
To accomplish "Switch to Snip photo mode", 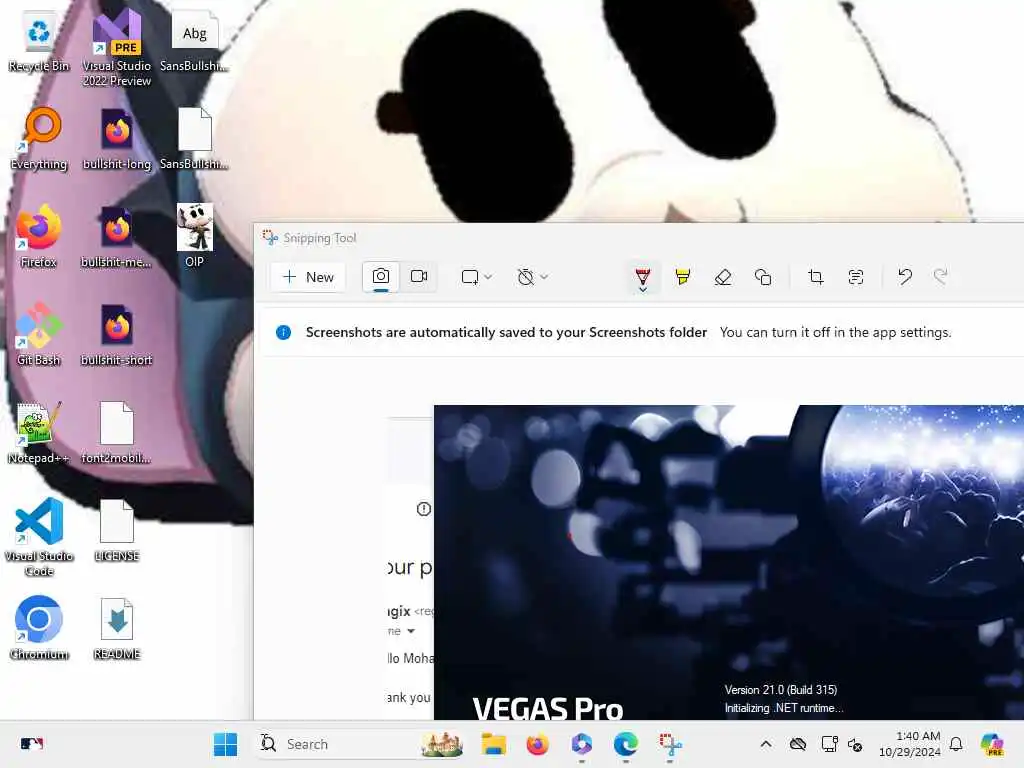I will [381, 277].
